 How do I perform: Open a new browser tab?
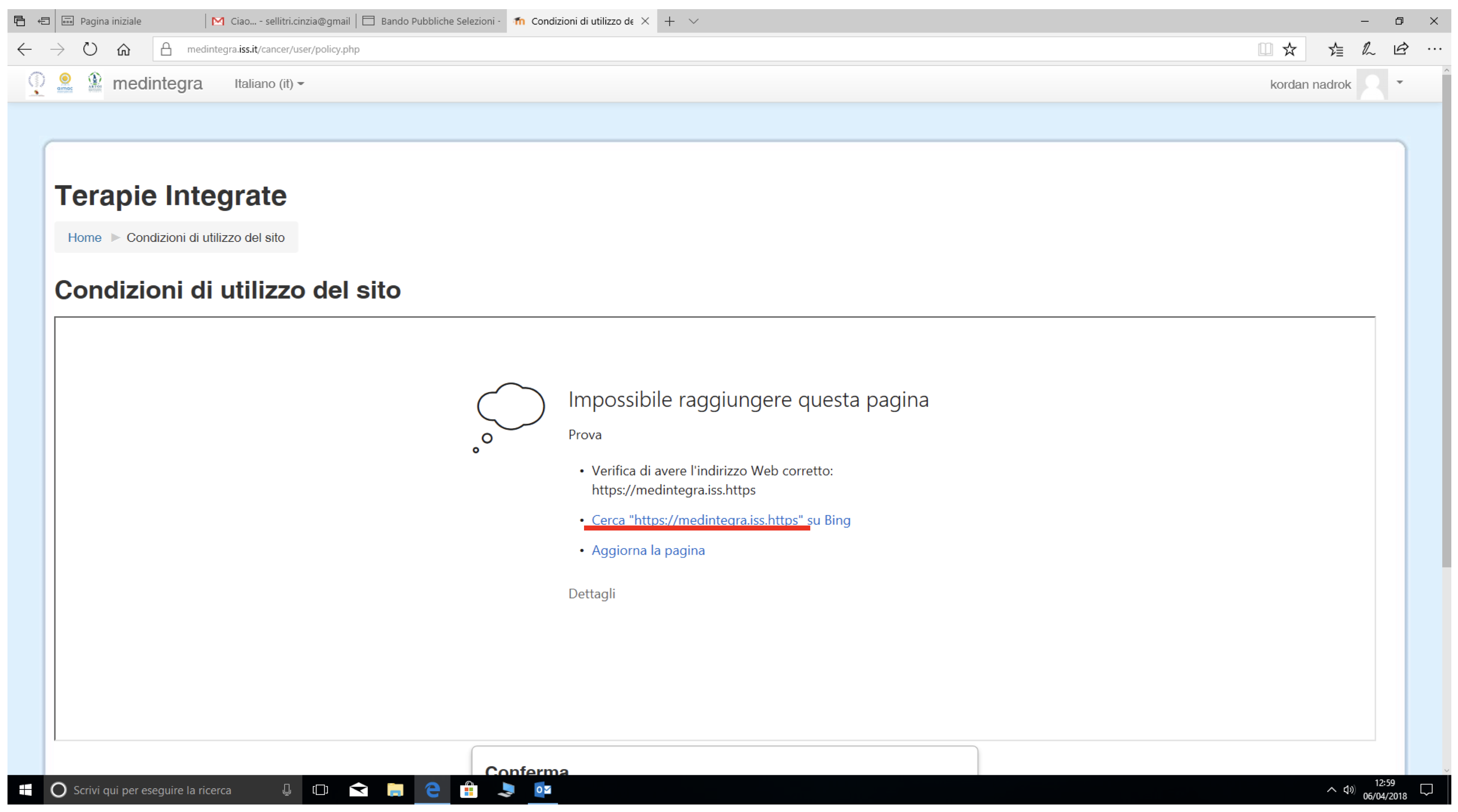(669, 21)
